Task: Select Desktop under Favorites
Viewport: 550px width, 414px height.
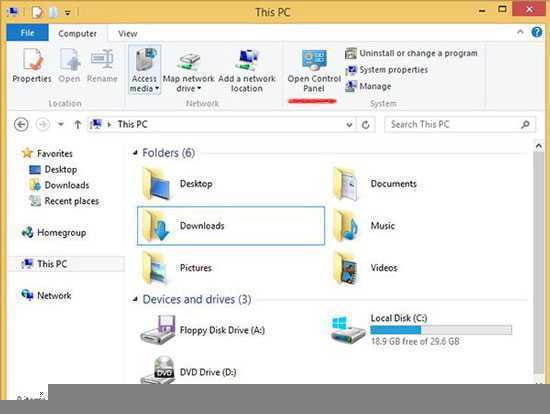Action: (x=53, y=169)
